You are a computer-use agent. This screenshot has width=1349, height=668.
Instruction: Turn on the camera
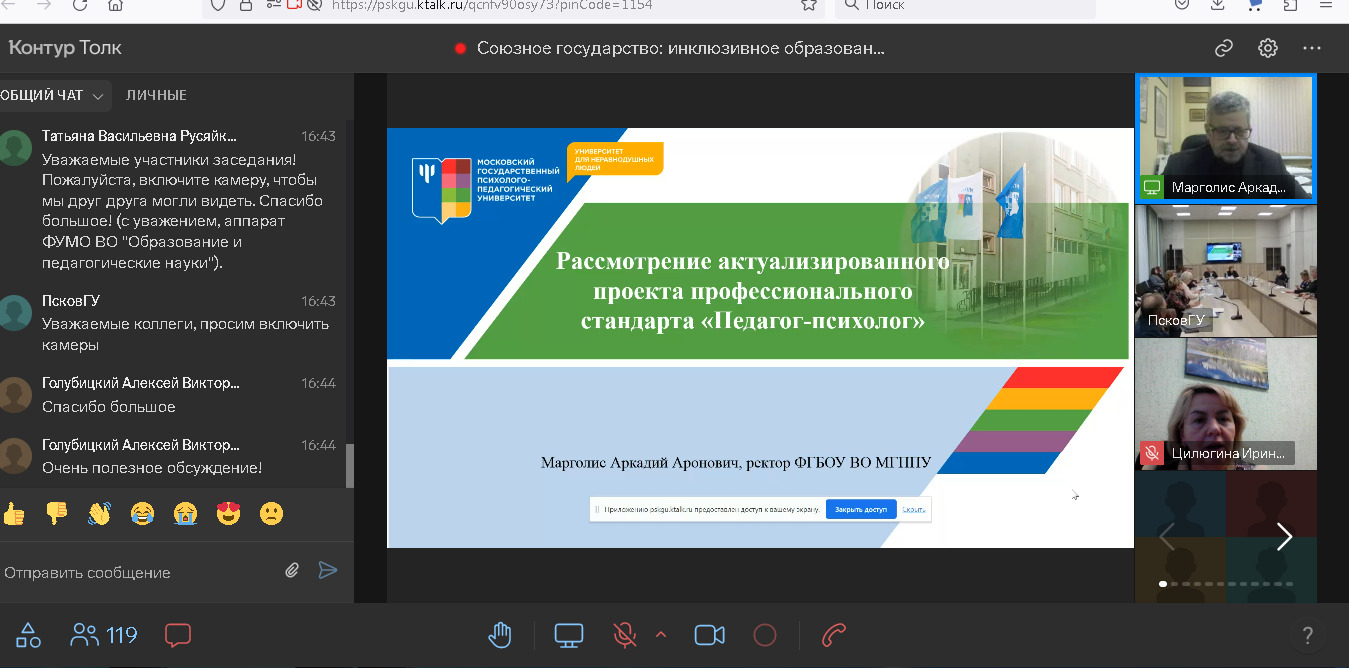click(709, 635)
